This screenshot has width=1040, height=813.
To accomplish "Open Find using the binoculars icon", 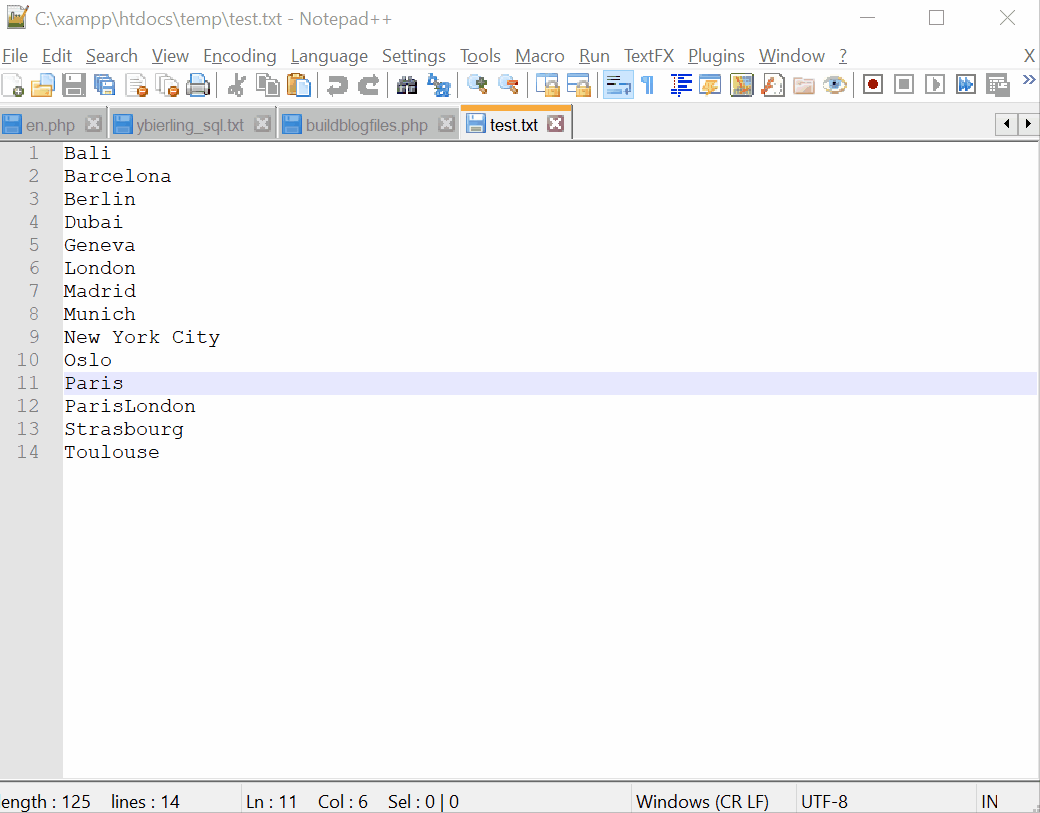I will 407,85.
